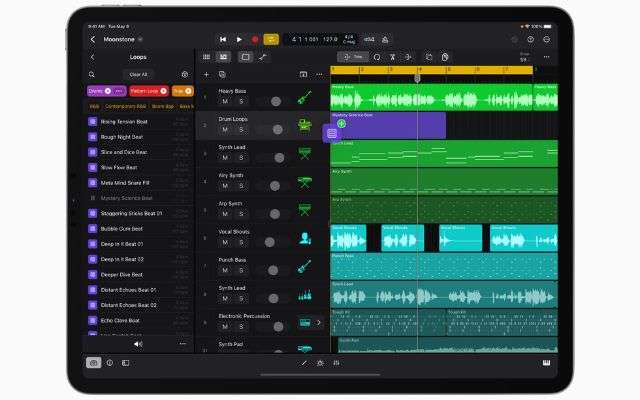
Task: Go back from the Moonstone project
Action: point(93,40)
